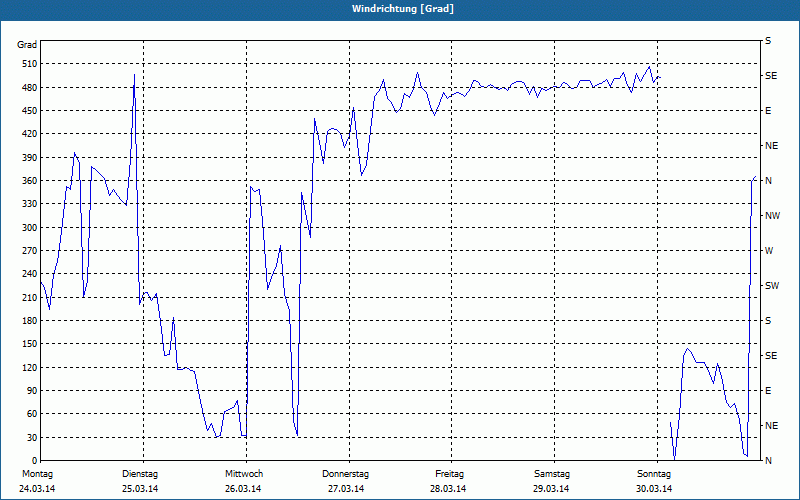Click the Mittwoch day label
The width and height of the screenshot is (800, 500).
[x=244, y=474]
